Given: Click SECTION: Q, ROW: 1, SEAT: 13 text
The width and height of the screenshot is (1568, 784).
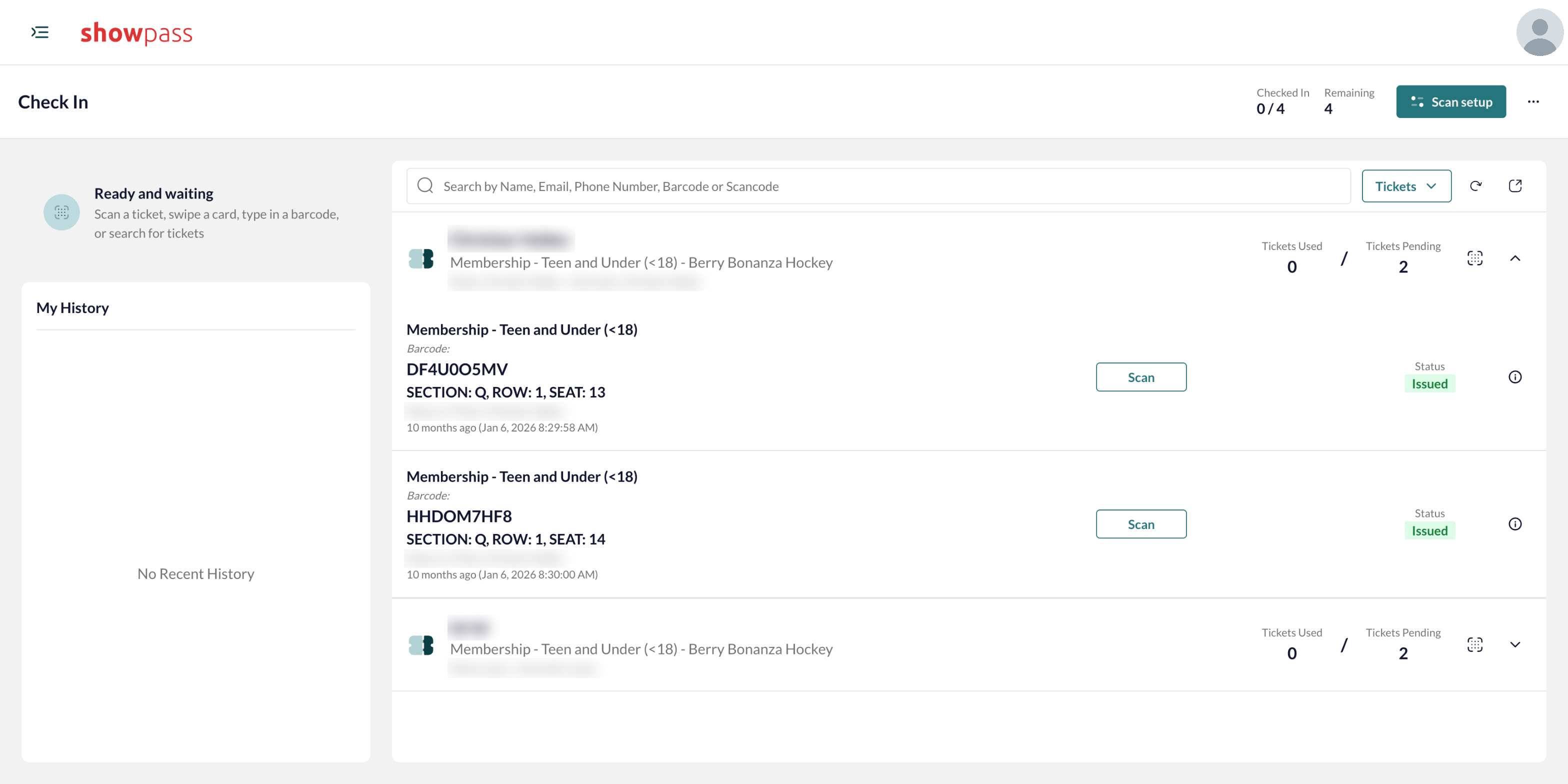Looking at the screenshot, I should click(x=506, y=392).
